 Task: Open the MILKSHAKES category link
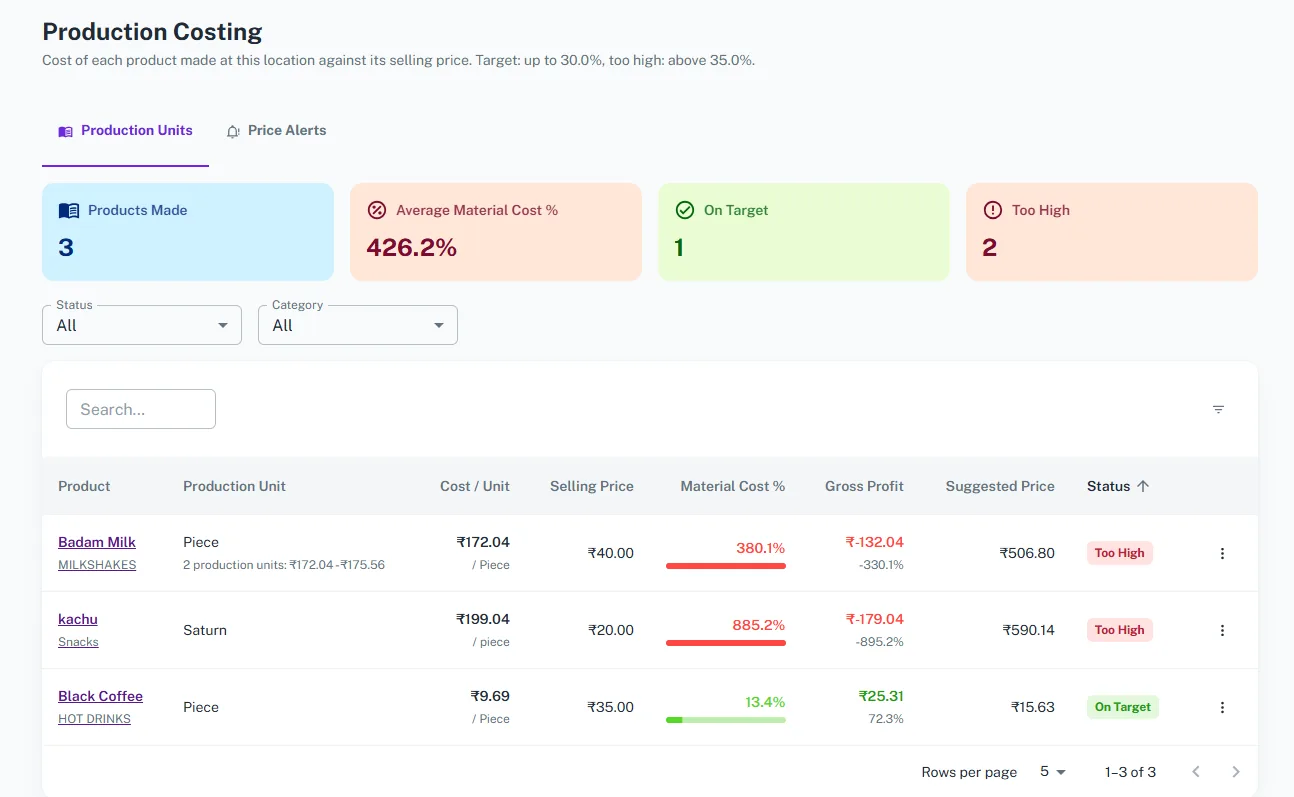[97, 565]
